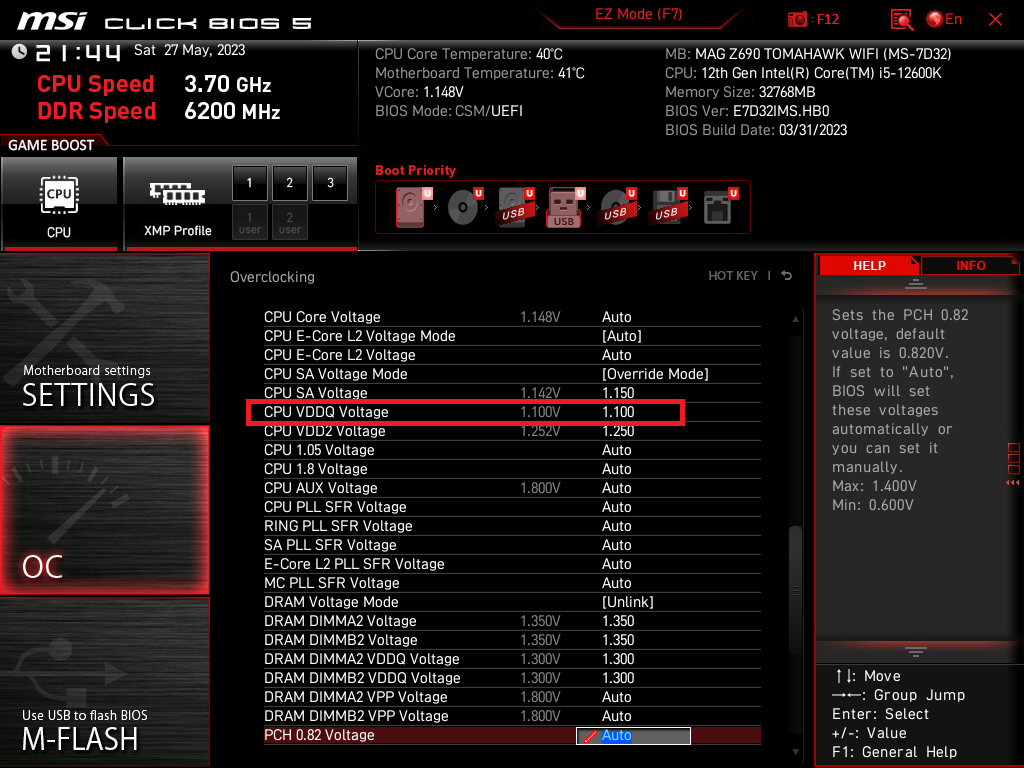Viewport: 1024px width, 768px height.
Task: Select the USB floppy boot icon
Action: pos(668,207)
